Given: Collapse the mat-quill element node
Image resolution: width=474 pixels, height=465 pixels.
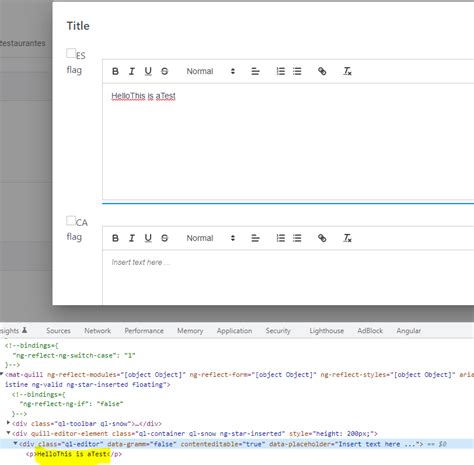Looking at the screenshot, I should tap(2, 374).
